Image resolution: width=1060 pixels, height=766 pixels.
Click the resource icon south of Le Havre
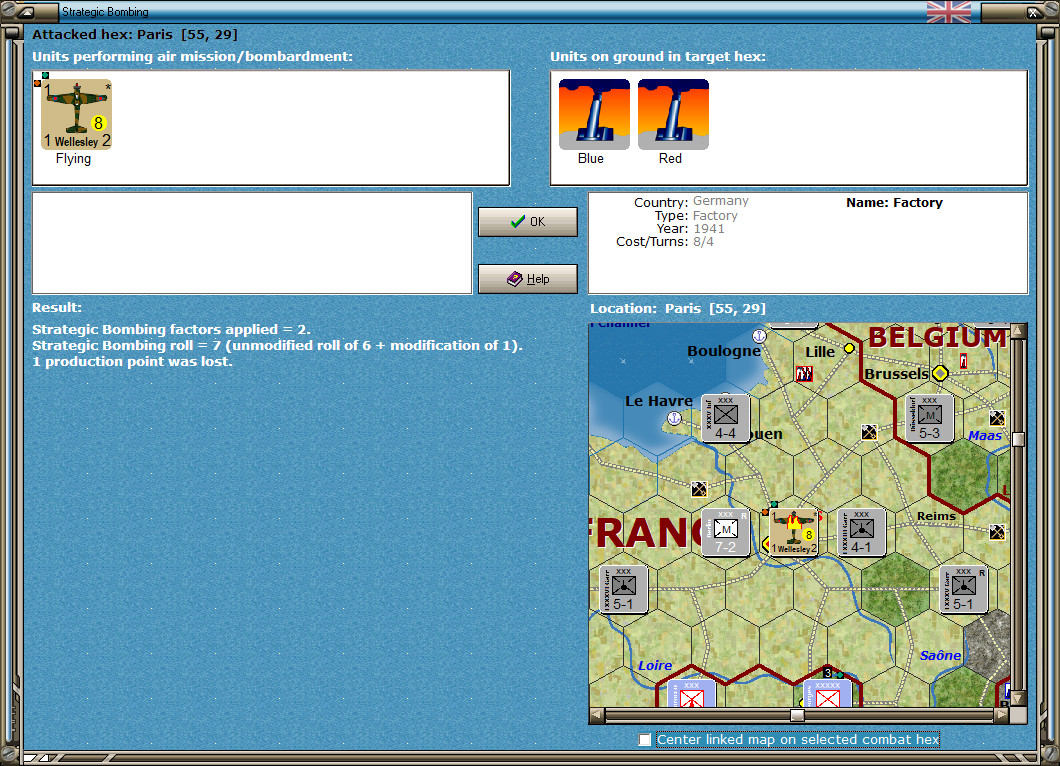click(x=699, y=488)
